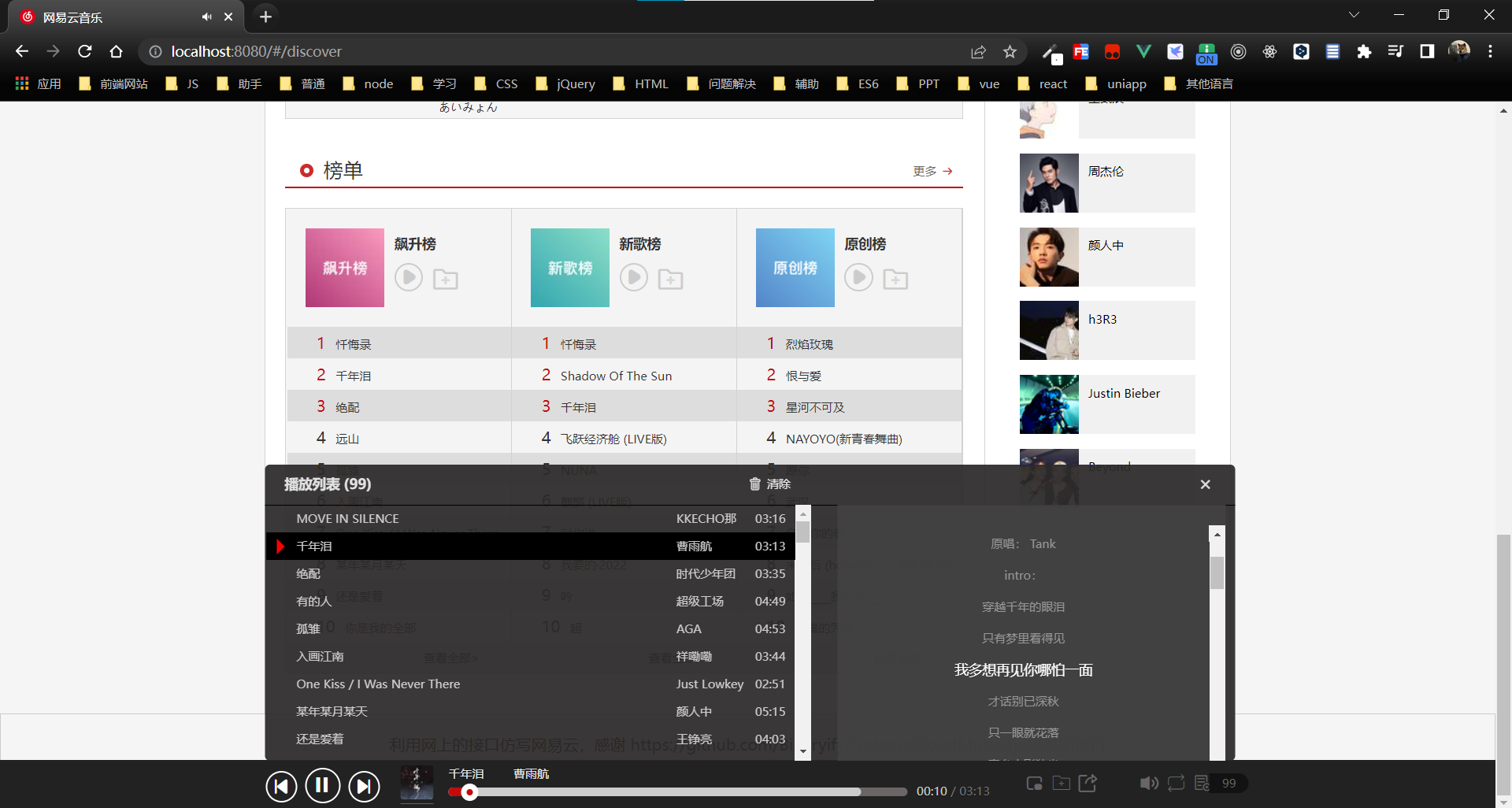Open artist 周杰伦 in sidebar
This screenshot has width=1512, height=808.
click(x=1106, y=183)
